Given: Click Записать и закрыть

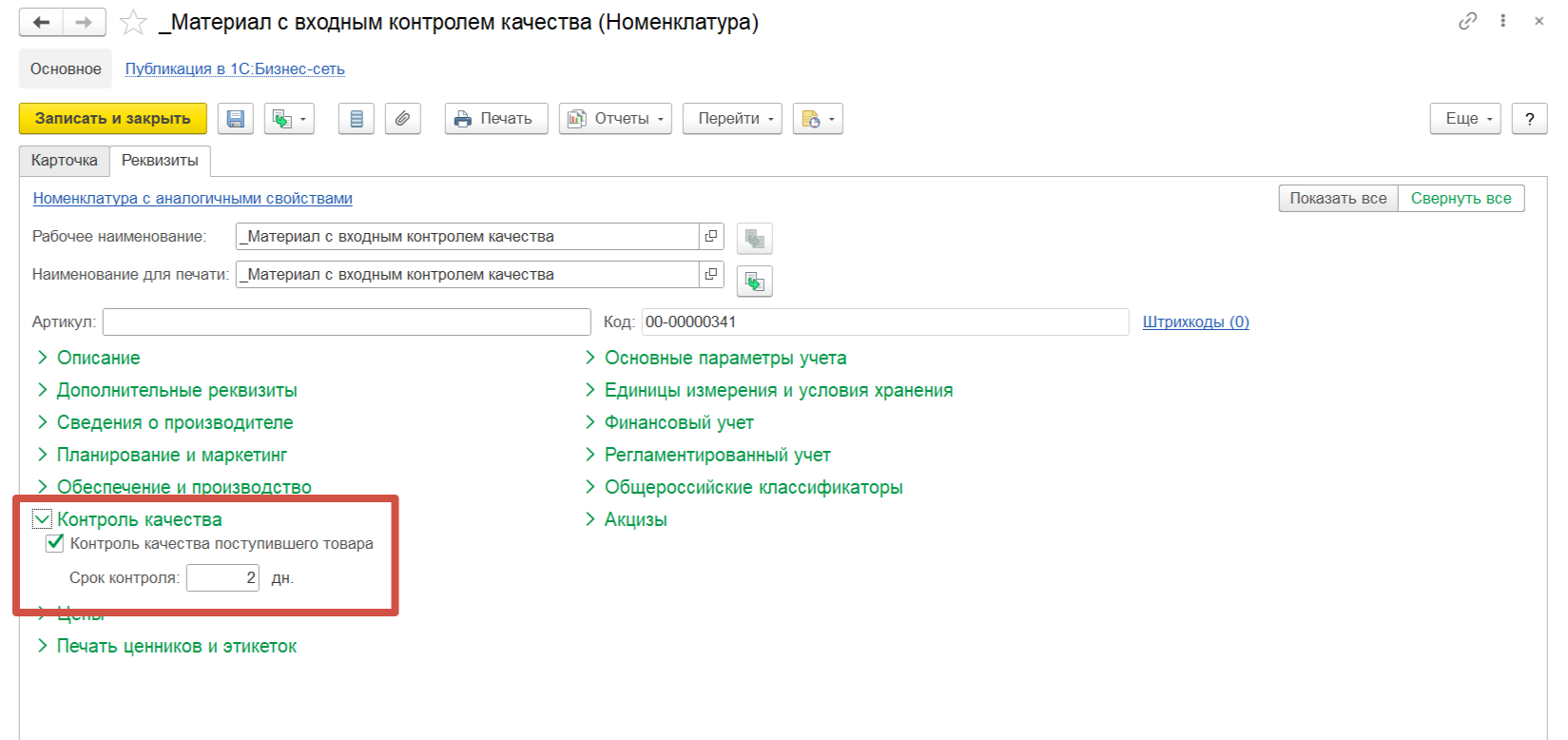Looking at the screenshot, I should (x=113, y=119).
